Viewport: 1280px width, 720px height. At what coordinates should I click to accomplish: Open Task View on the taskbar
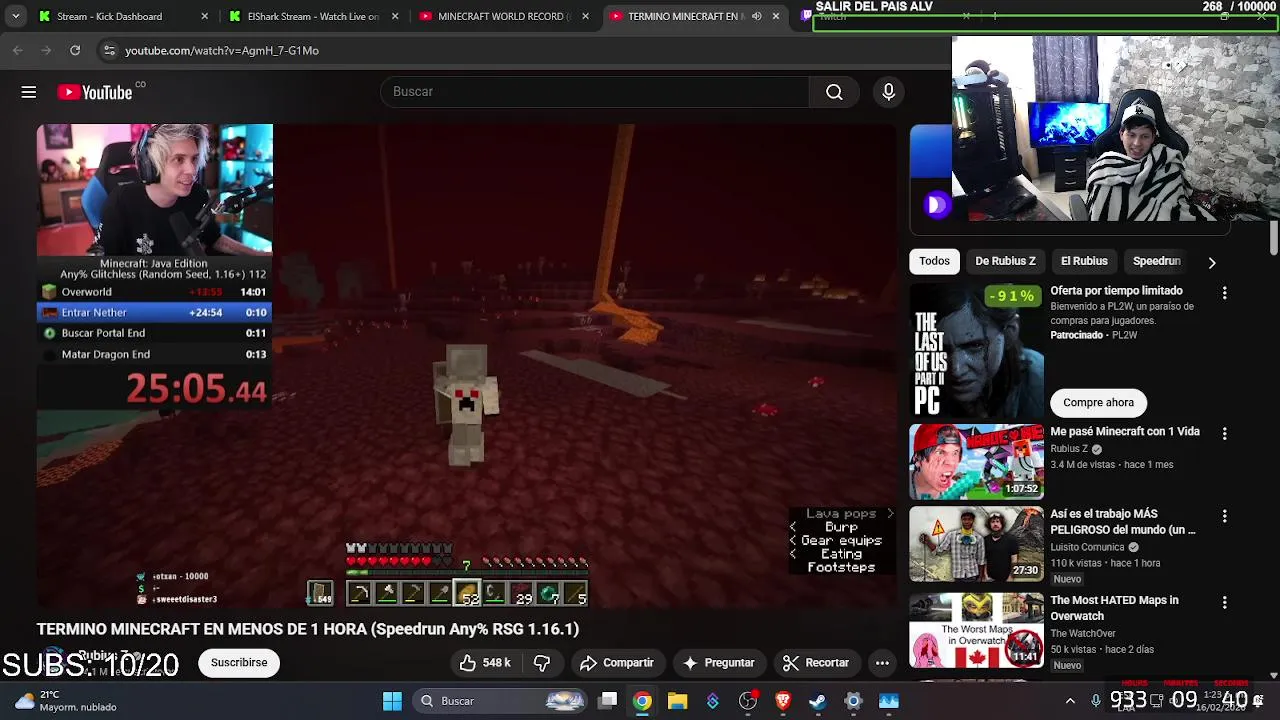tap(607, 701)
